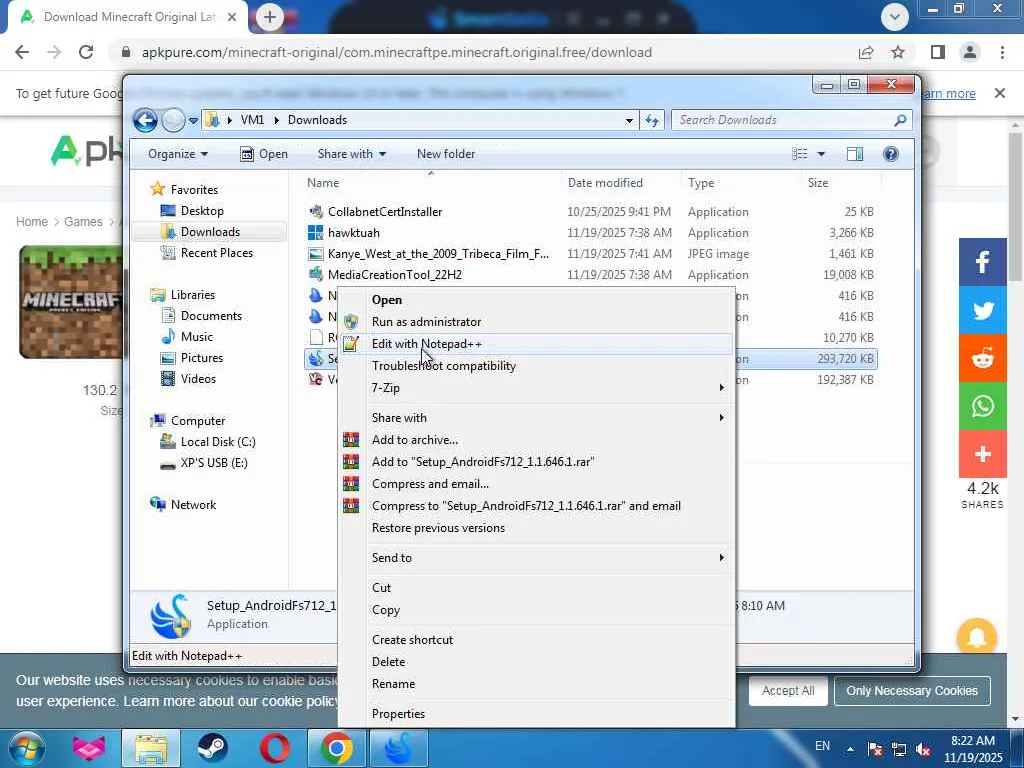Click the UAC shield icon beside Run as administrator
1024x768 pixels.
pos(351,321)
